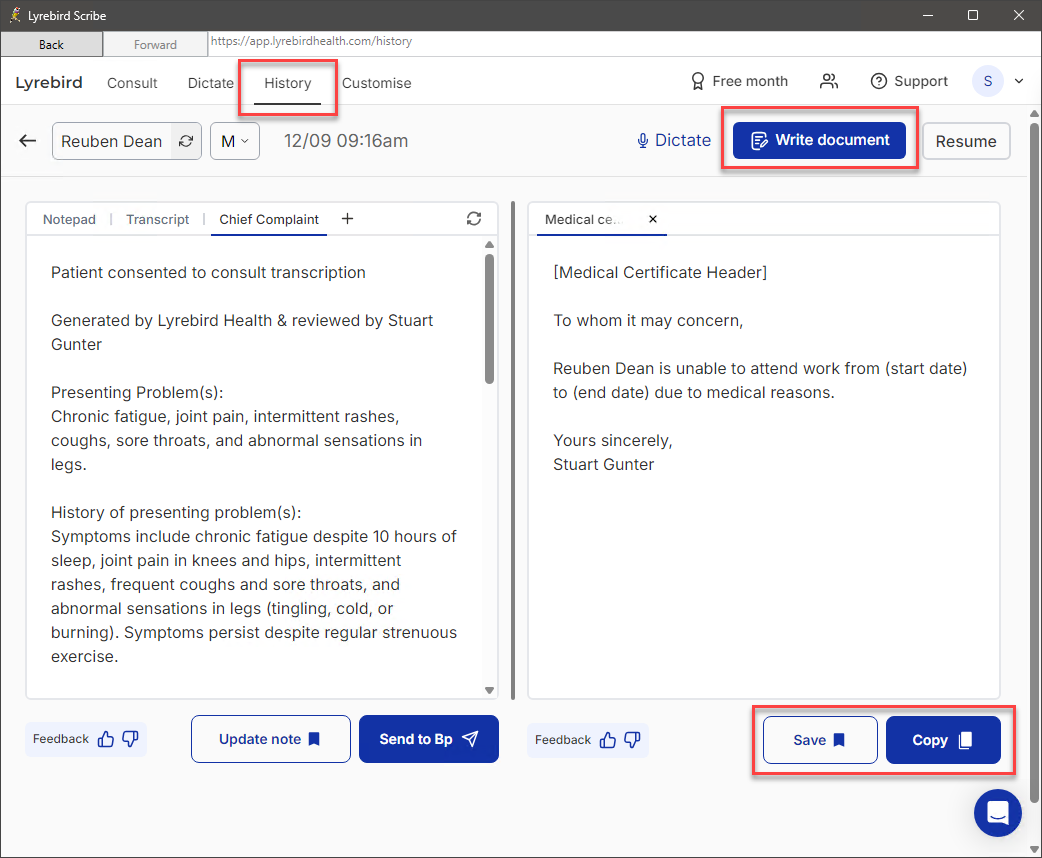1042x858 pixels.
Task: Click the note panel scrollbar thumb
Action: pos(489,319)
